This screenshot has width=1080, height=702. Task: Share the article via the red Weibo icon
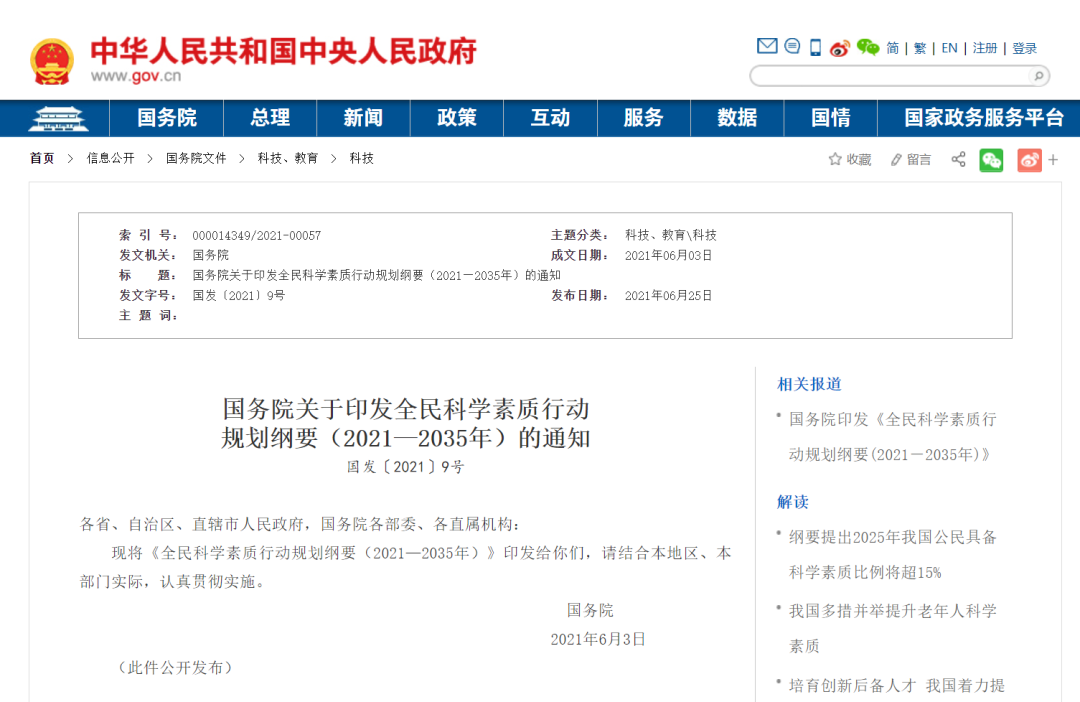click(1028, 159)
